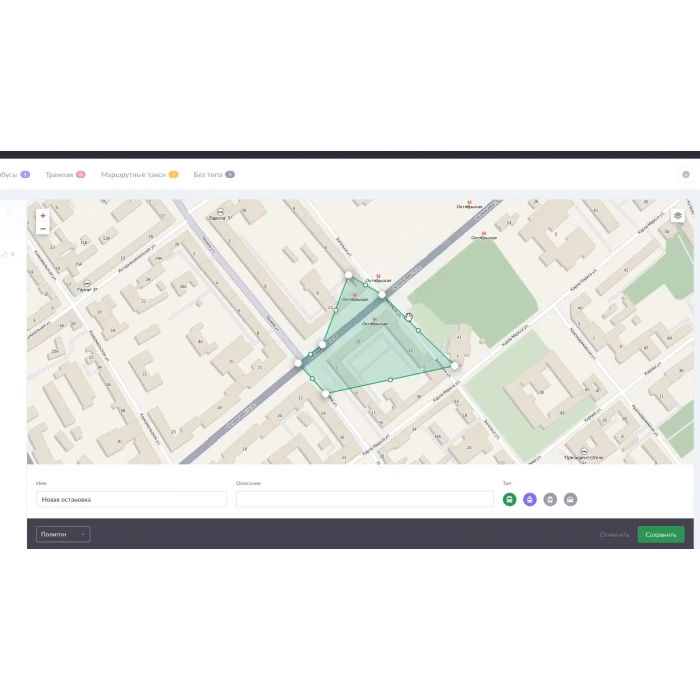700x700 pixels.
Task: Select the purple trolleybus stop type
Action: tap(530, 499)
